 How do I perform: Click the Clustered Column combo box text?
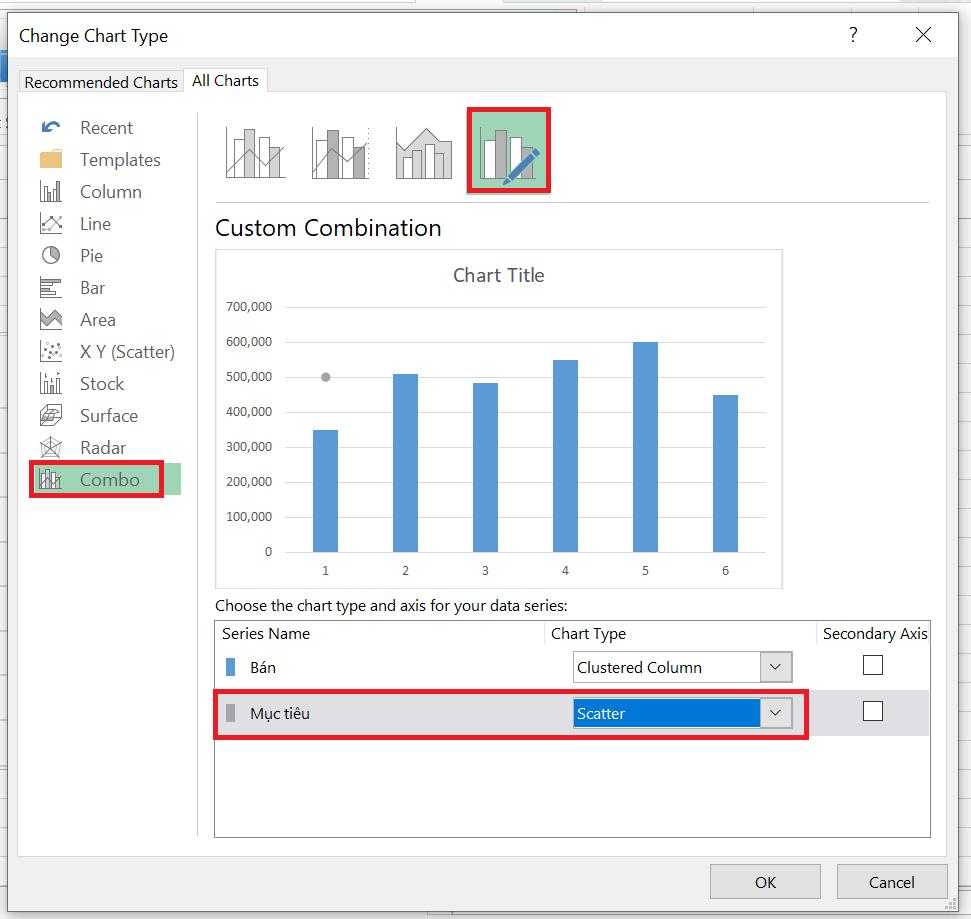(665, 668)
